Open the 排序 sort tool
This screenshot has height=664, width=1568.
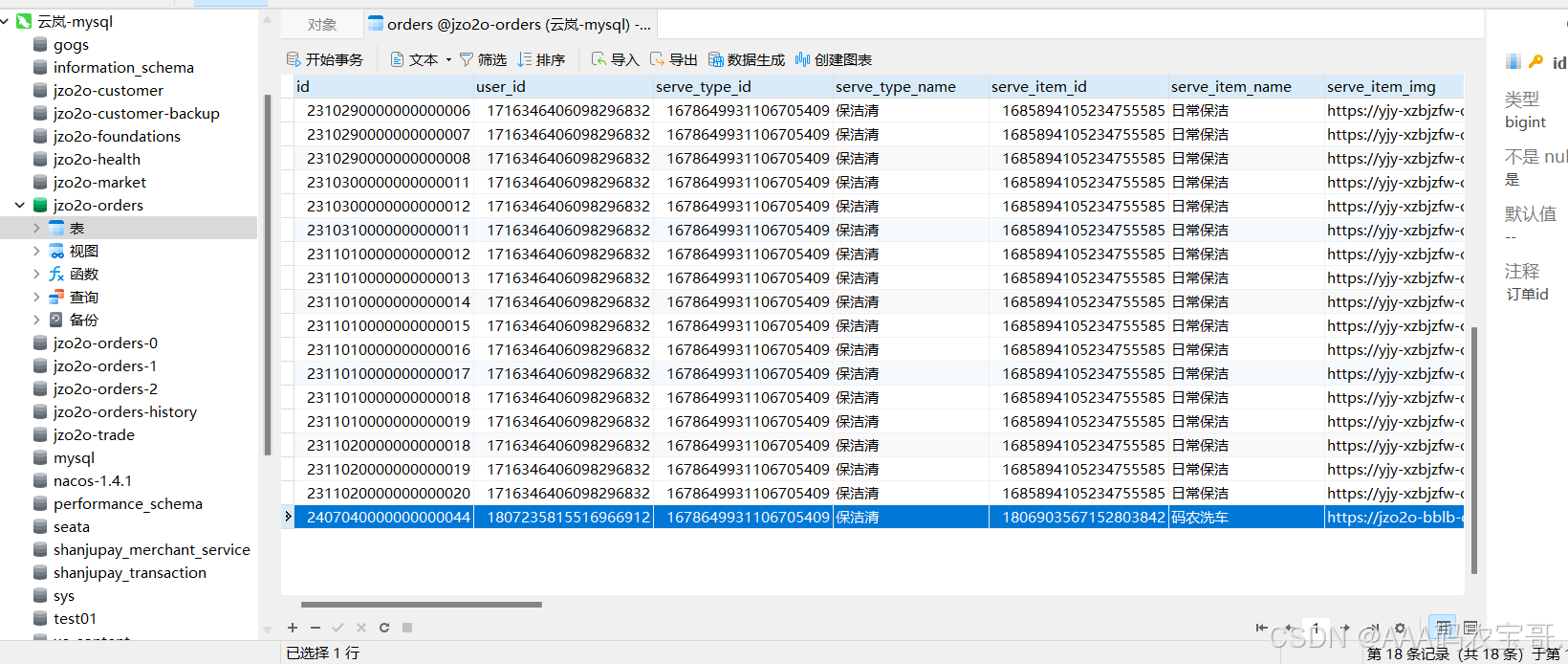point(541,59)
